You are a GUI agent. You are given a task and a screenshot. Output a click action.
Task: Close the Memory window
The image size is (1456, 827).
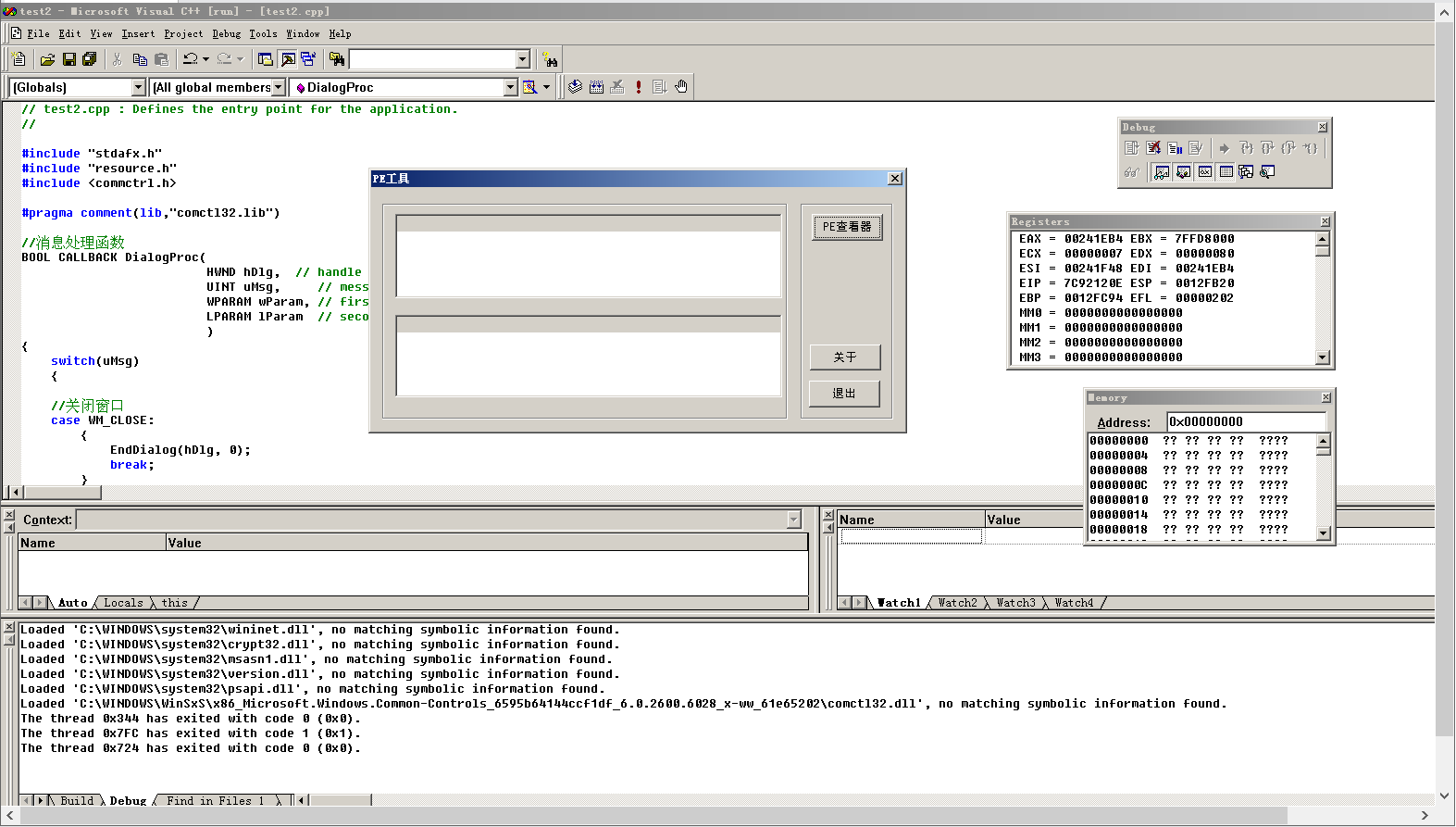tap(1325, 397)
